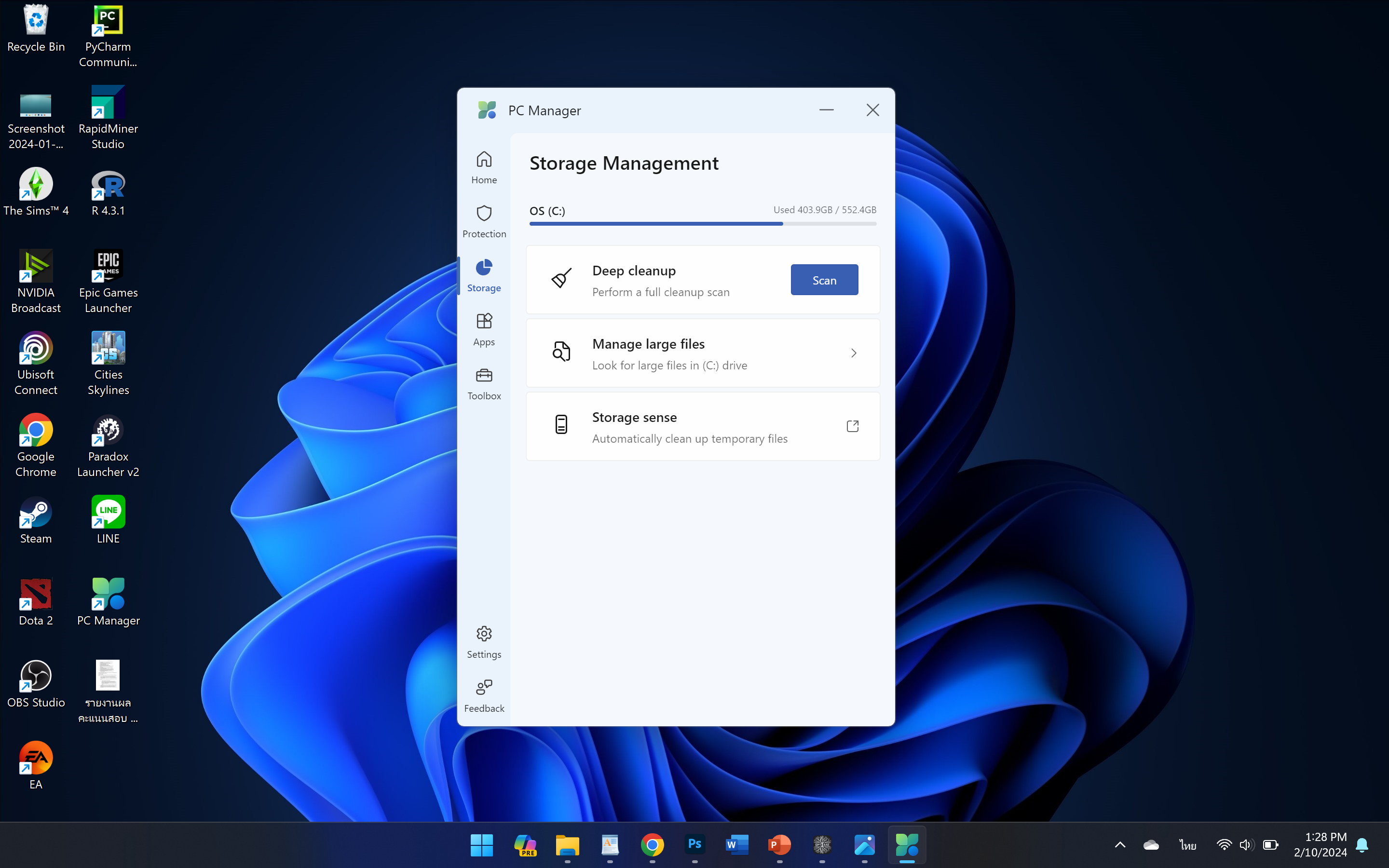This screenshot has width=1389, height=868.
Task: Open OneDrive cloud tray icon
Action: coord(1151,844)
